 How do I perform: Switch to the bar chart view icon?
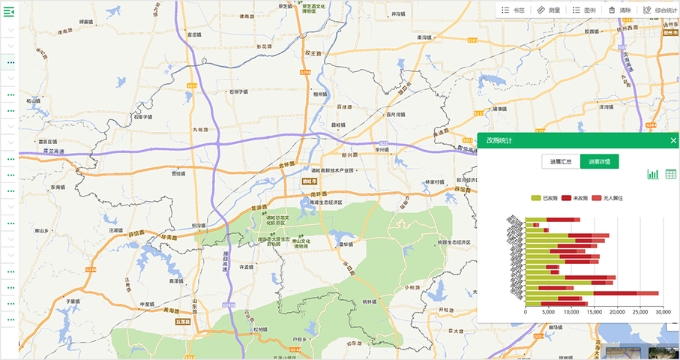(653, 174)
